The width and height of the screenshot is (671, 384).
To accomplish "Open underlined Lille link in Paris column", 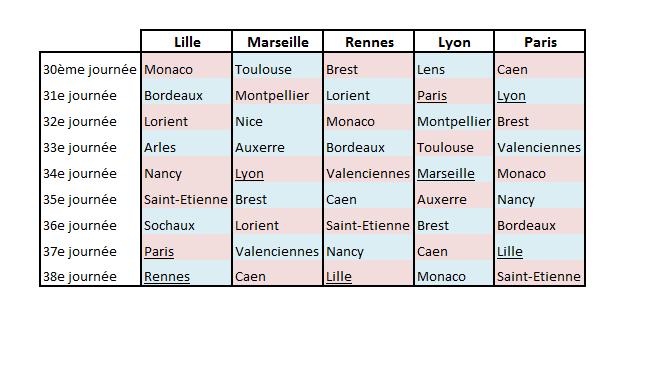I will tap(509, 251).
